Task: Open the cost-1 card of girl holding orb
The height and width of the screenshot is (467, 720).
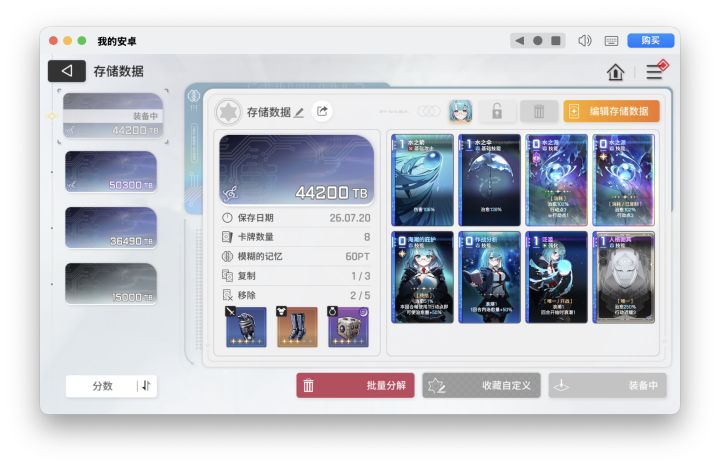Action: [557, 277]
